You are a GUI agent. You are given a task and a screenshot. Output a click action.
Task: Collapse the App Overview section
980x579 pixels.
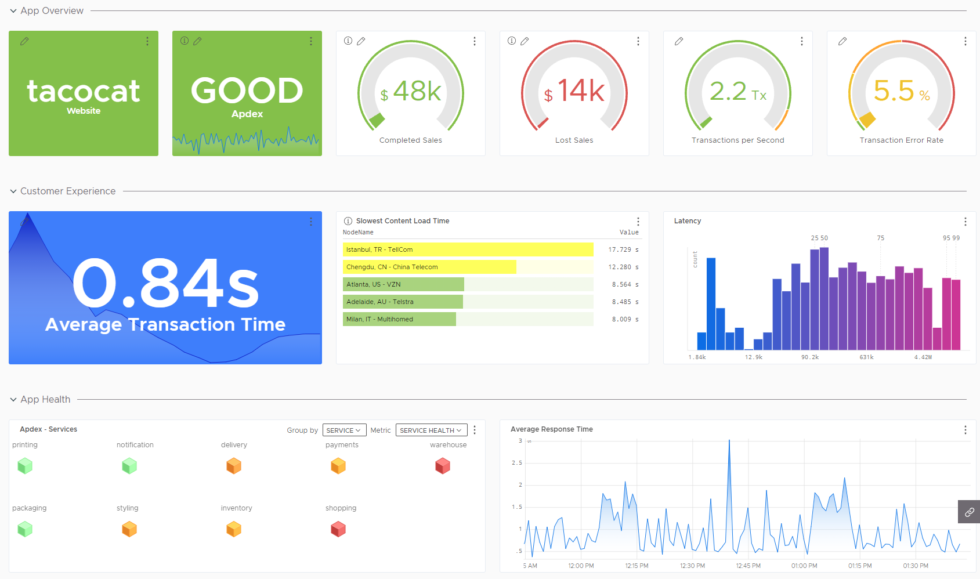(x=11, y=13)
